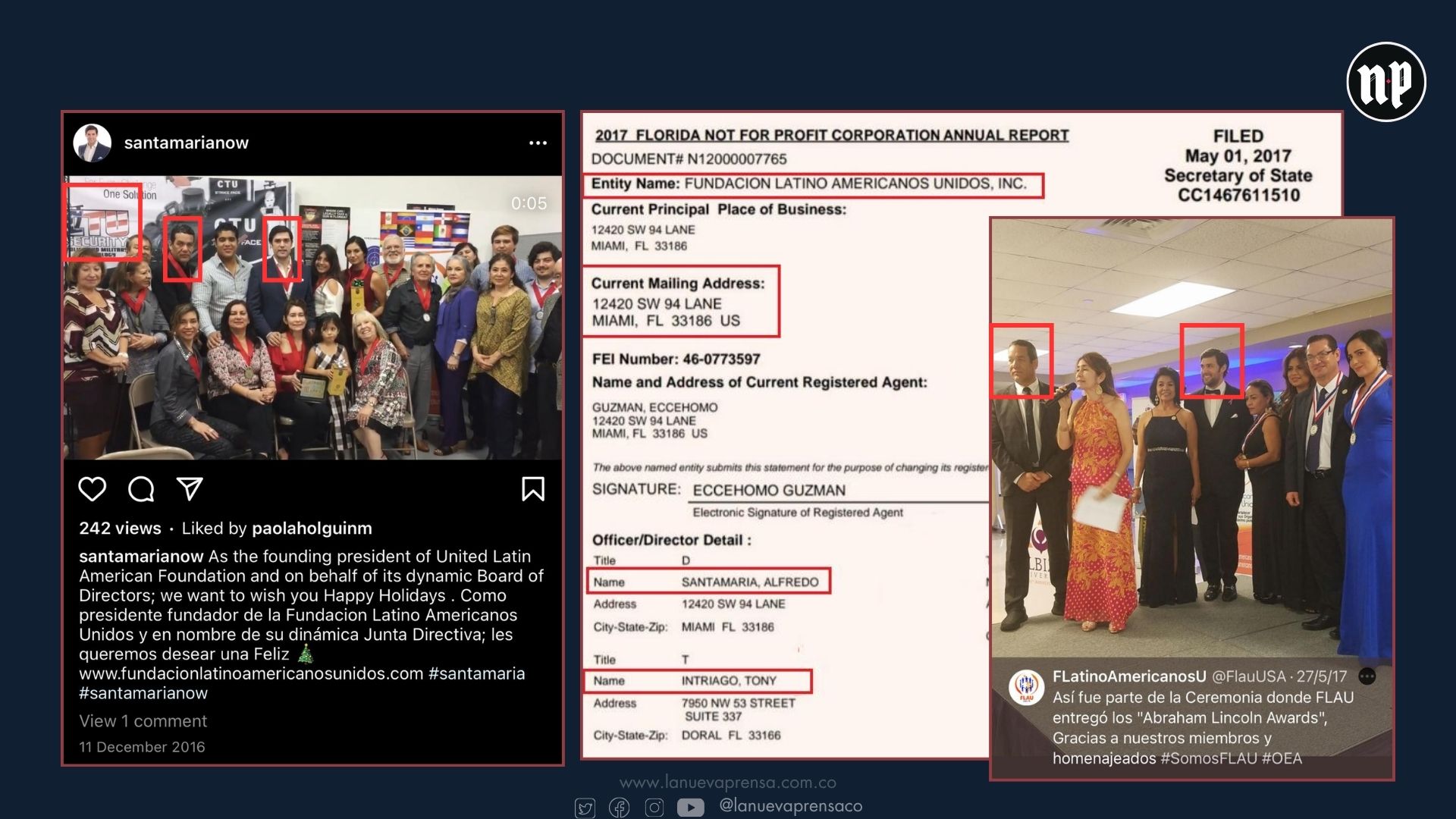This screenshot has width=1456, height=819.
Task: Open paolaholguinm liker profile
Action: coord(312,529)
